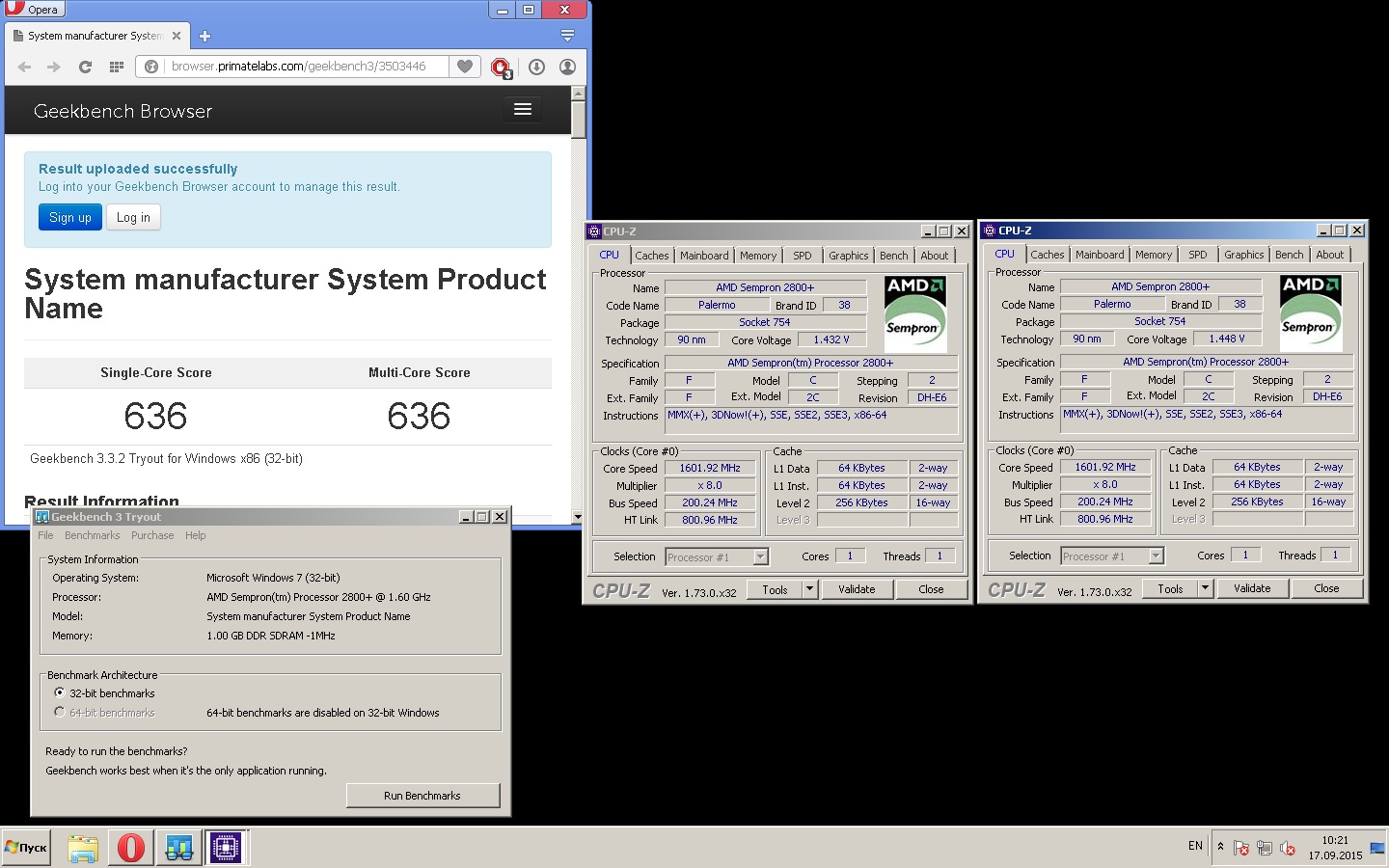Image resolution: width=1389 pixels, height=868 pixels.
Task: Open Windows Start (Пуск) button
Action: (26, 848)
